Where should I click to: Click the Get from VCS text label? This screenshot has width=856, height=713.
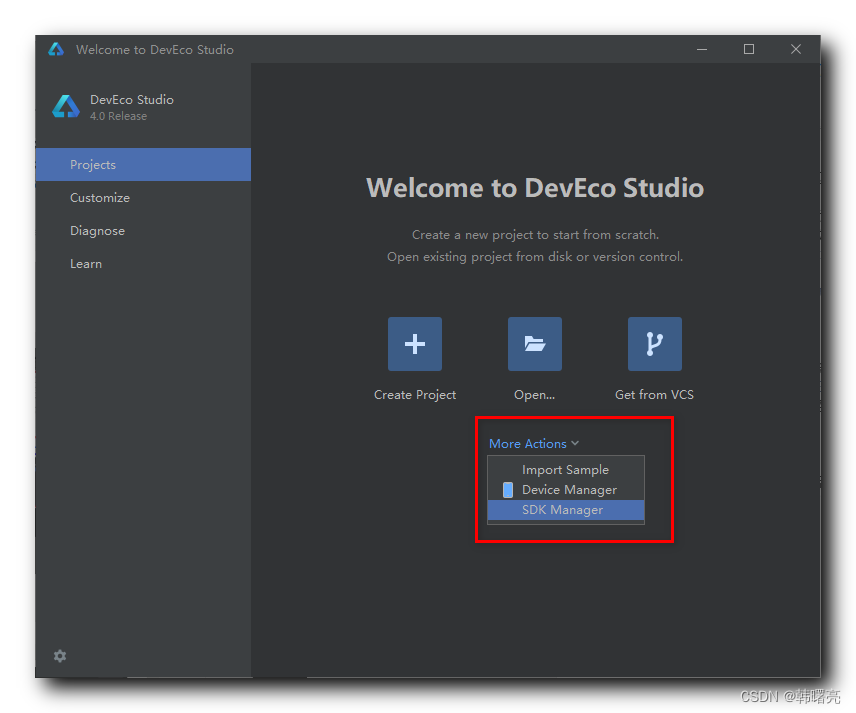[654, 395]
